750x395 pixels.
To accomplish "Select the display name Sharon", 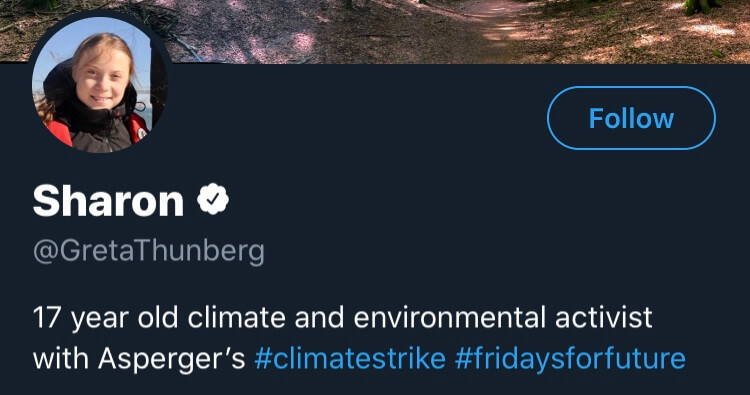I will point(109,201).
